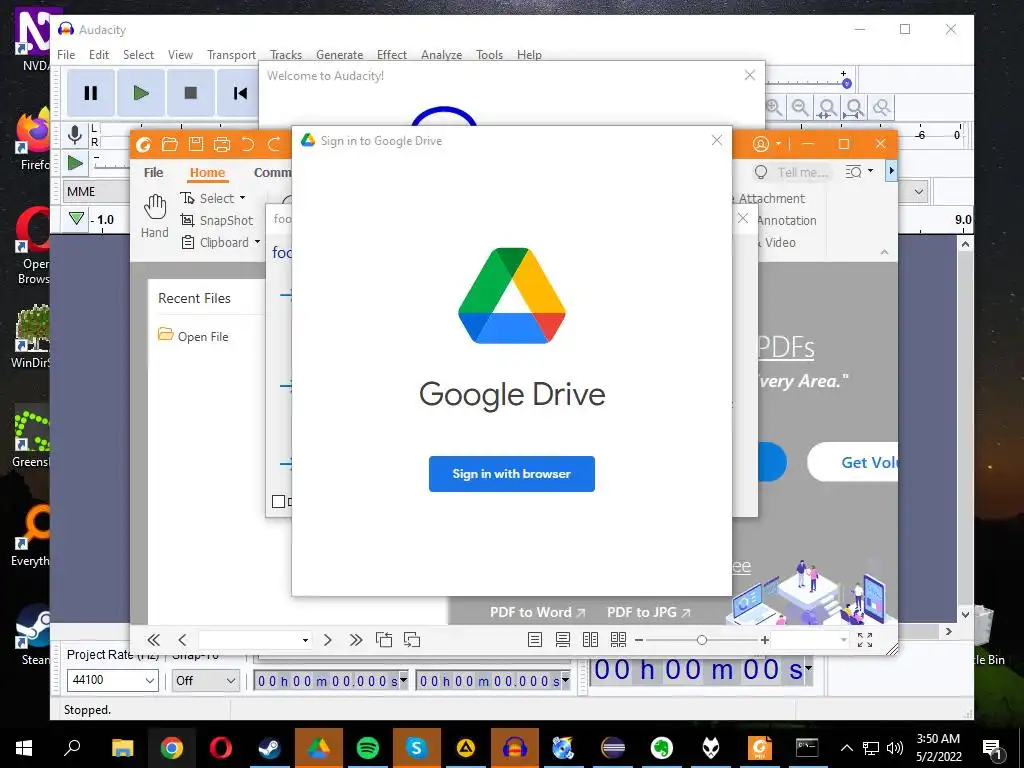Start playback with Audacity's Play button

coord(140,93)
